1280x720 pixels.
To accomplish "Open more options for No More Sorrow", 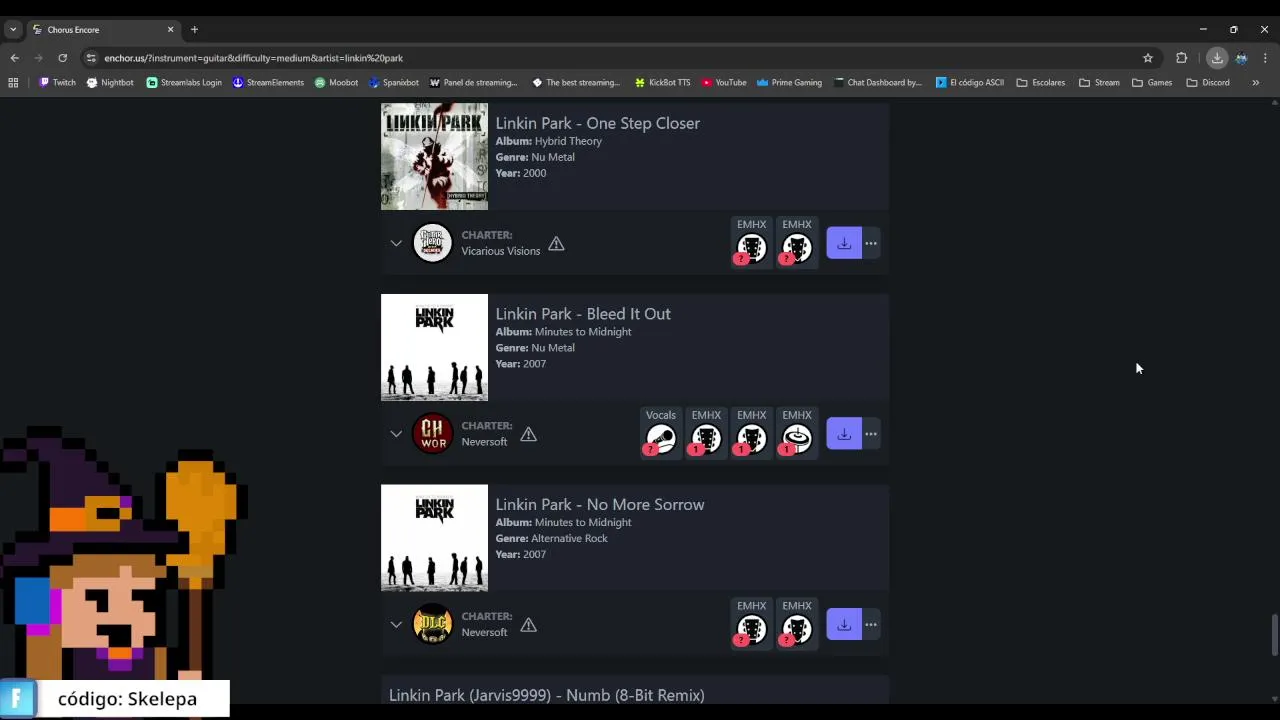I will click(871, 625).
